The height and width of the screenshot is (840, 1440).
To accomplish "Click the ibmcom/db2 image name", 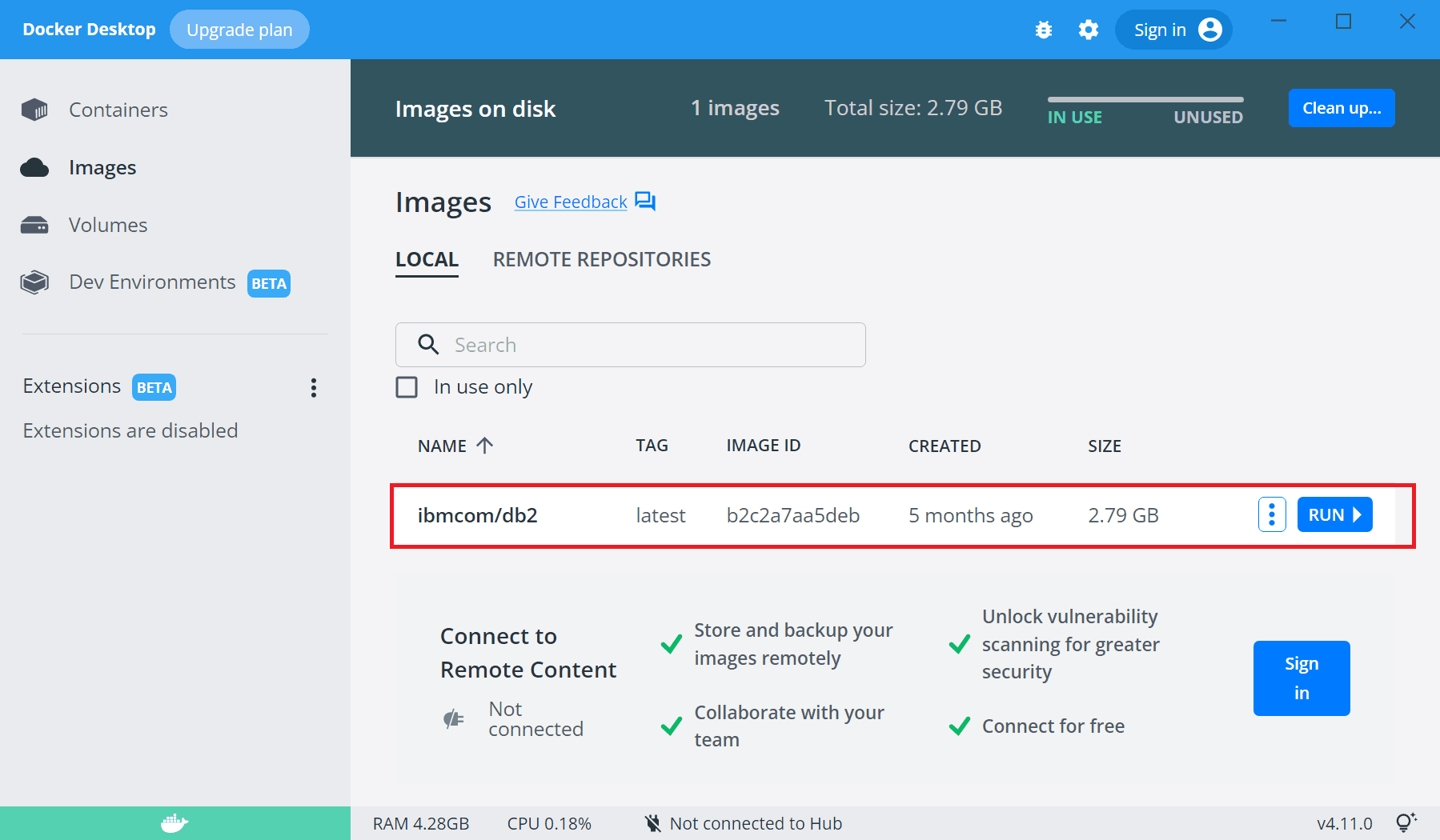I will coord(478,515).
